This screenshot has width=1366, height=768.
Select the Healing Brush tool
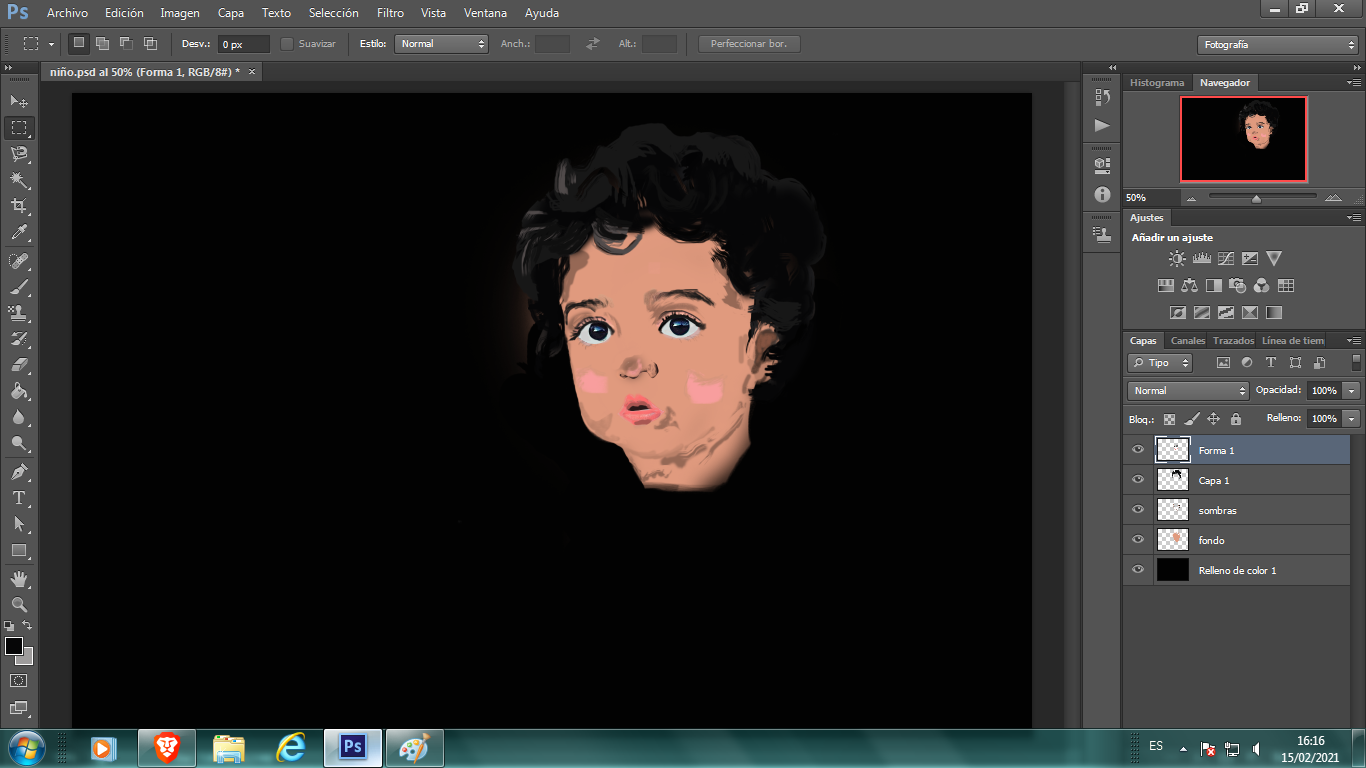[x=19, y=261]
